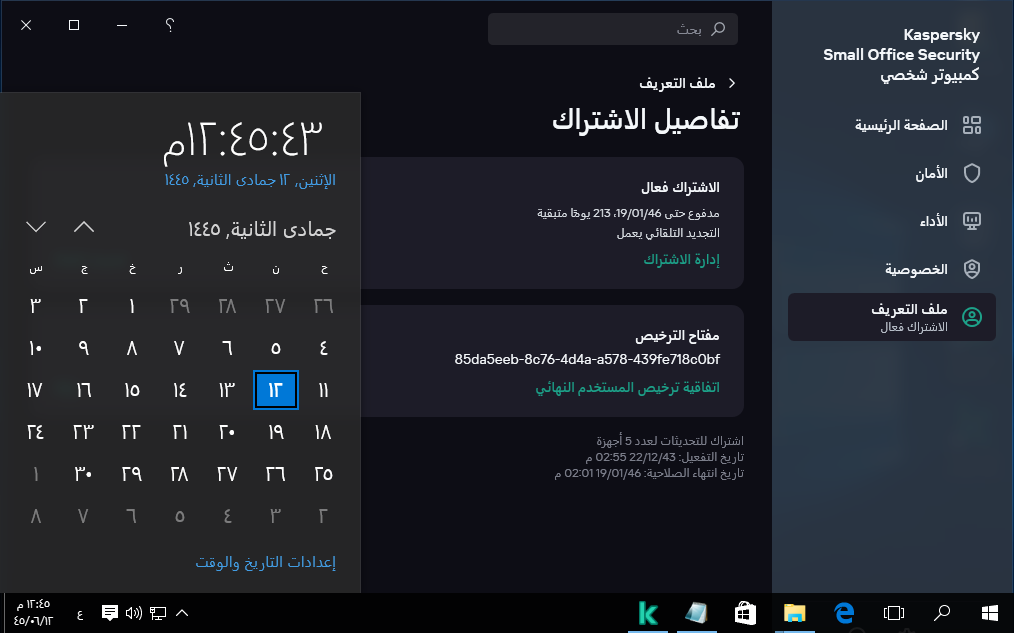This screenshot has height=633, width=1014.
Task: Click the search field بحث
Action: (x=612, y=29)
